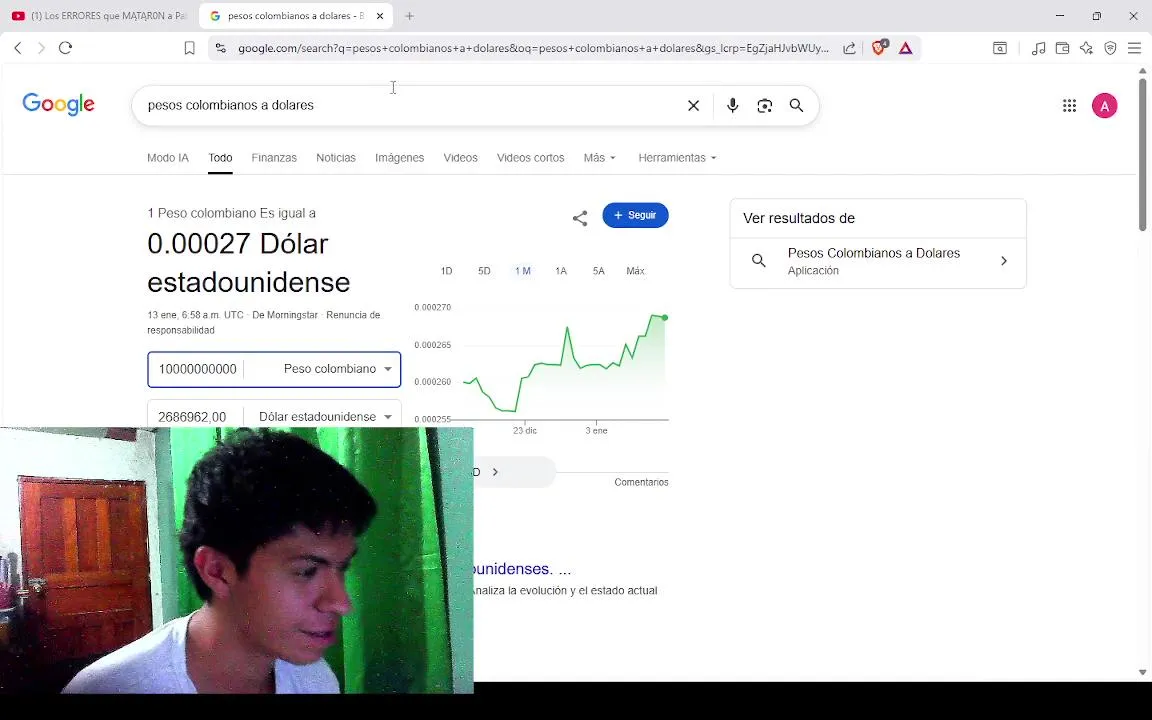The height and width of the screenshot is (720, 1152).
Task: Click the '0.00027 Dólar estadounidense' result text
Action: click(248, 262)
